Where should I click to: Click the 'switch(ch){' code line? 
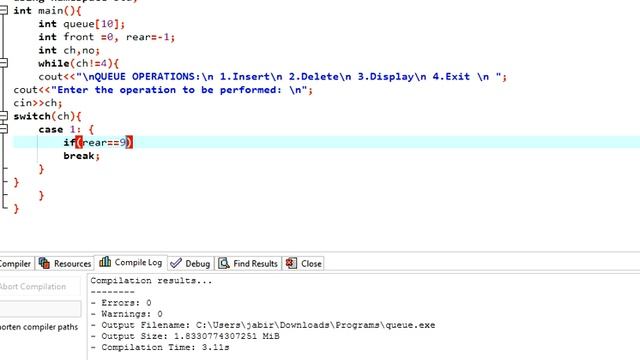tap(47, 116)
